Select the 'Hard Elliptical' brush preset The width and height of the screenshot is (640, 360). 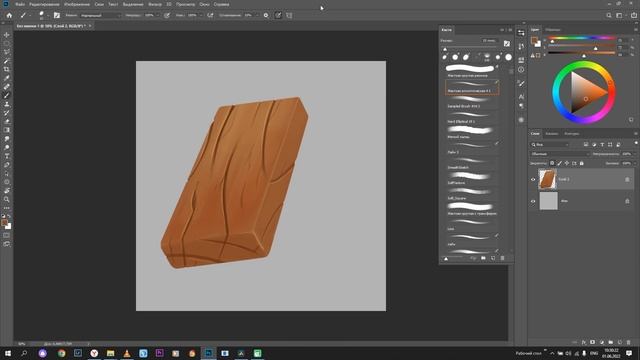472,118
